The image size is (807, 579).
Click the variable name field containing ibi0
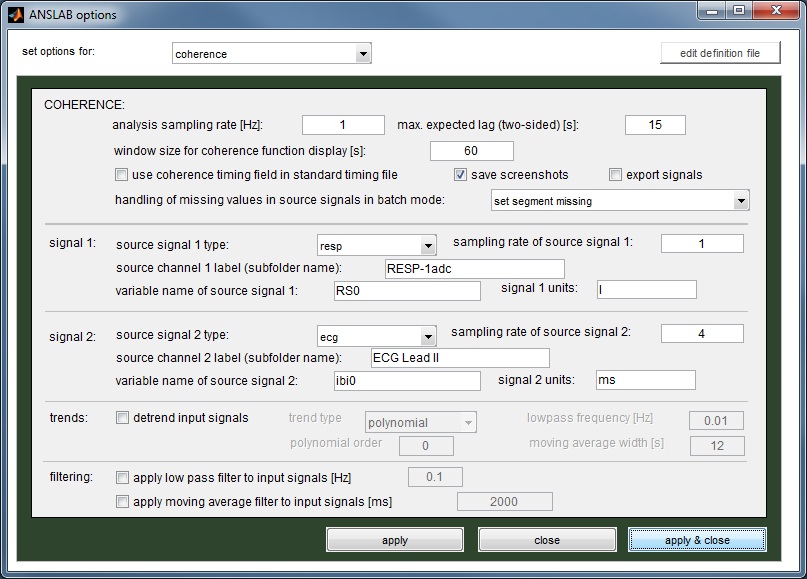tap(407, 381)
